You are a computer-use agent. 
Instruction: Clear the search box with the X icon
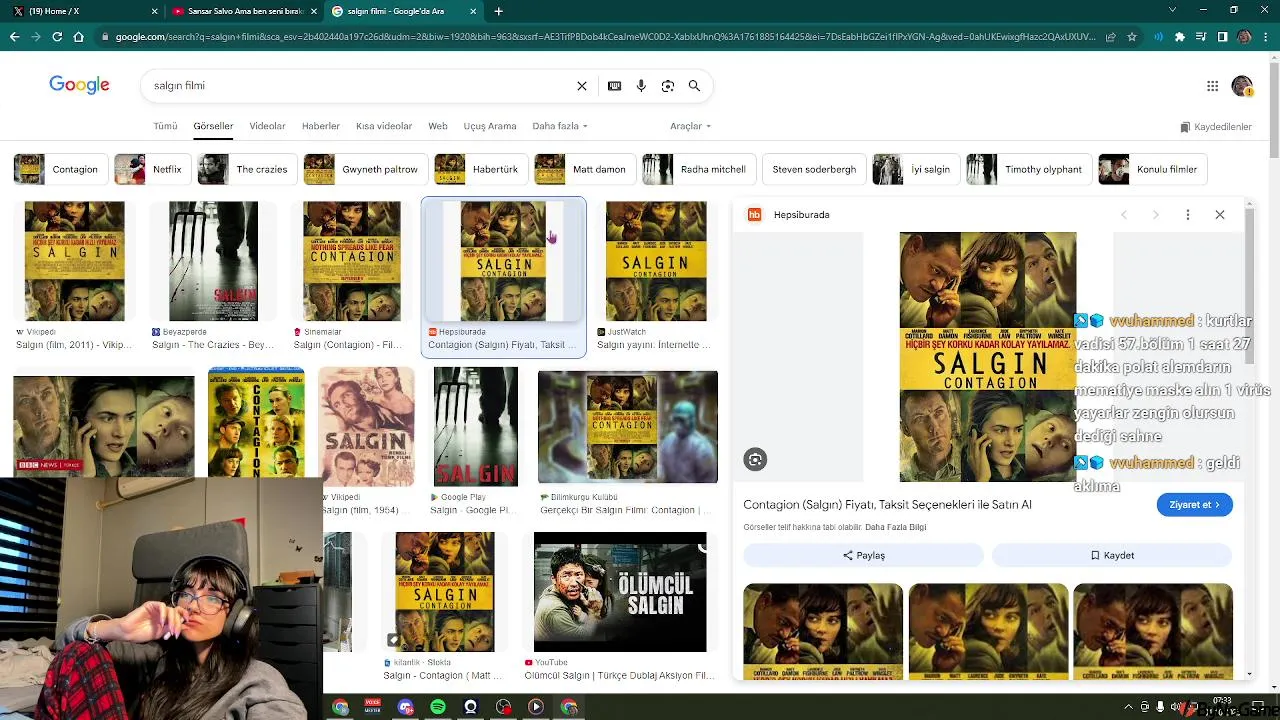pos(582,86)
